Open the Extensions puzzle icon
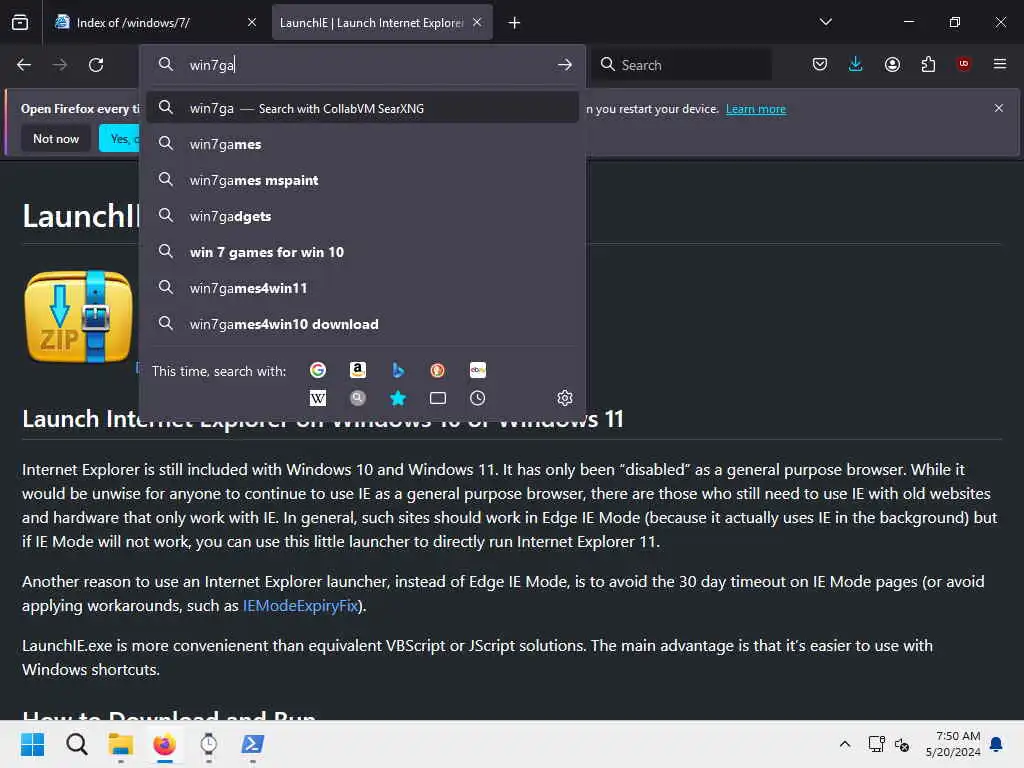This screenshot has width=1024, height=768. click(928, 64)
